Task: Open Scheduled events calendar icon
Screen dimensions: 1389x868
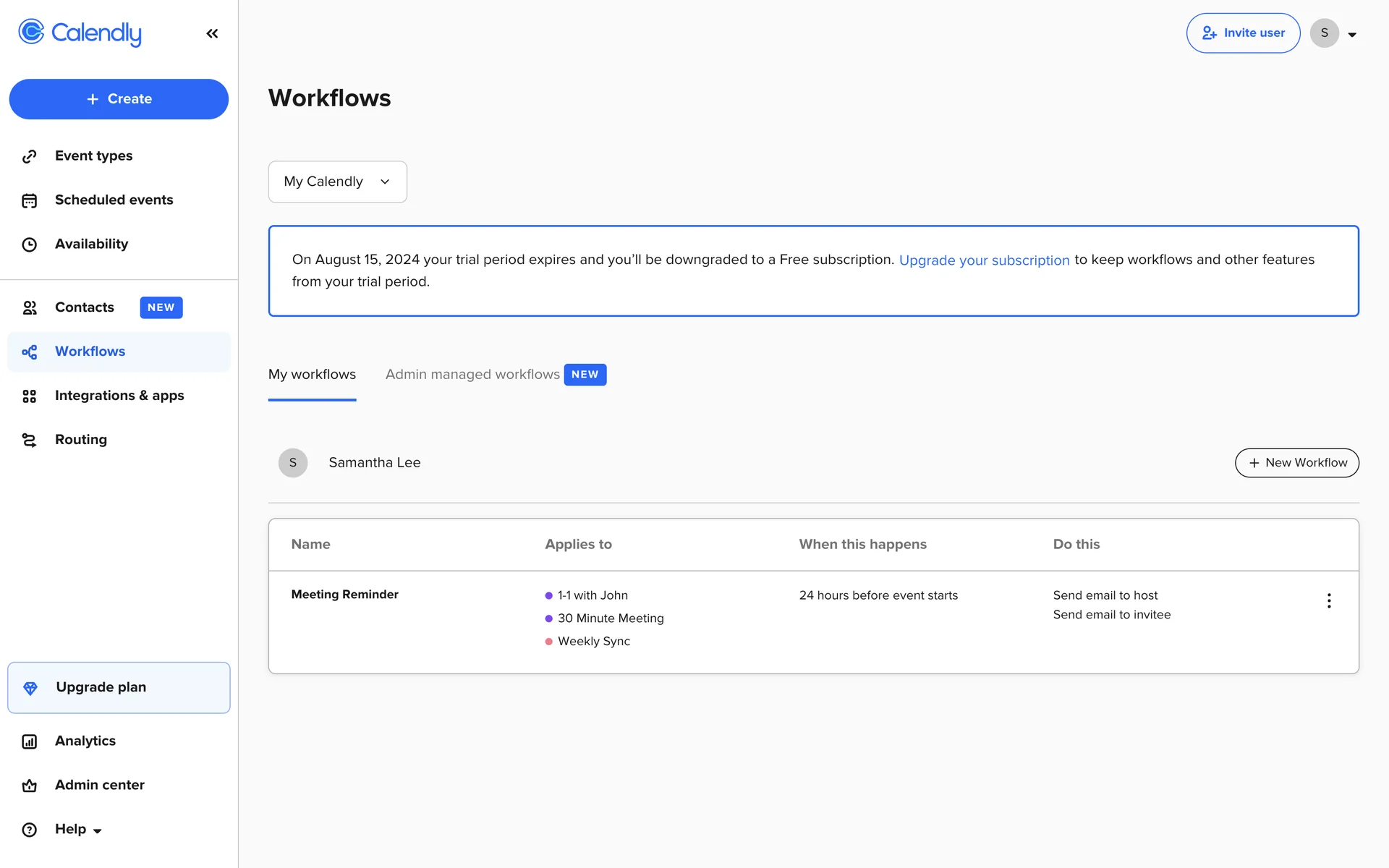Action: click(x=30, y=200)
